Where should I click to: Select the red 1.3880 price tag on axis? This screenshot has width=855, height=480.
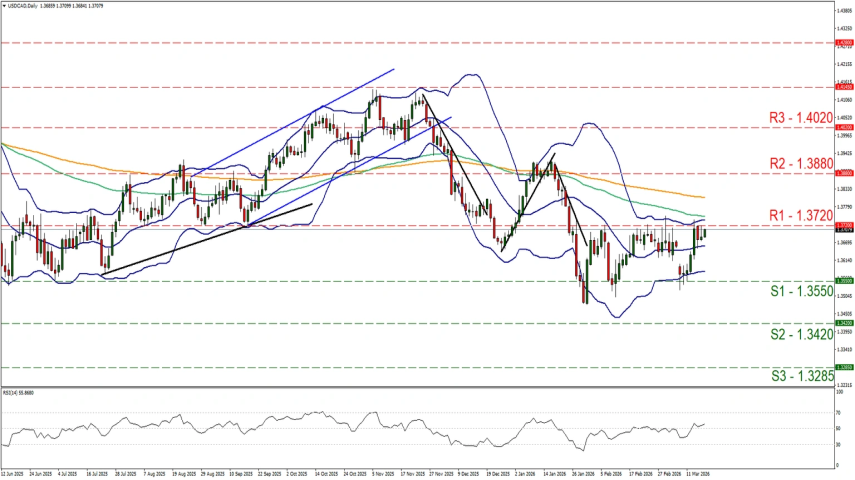(845, 173)
